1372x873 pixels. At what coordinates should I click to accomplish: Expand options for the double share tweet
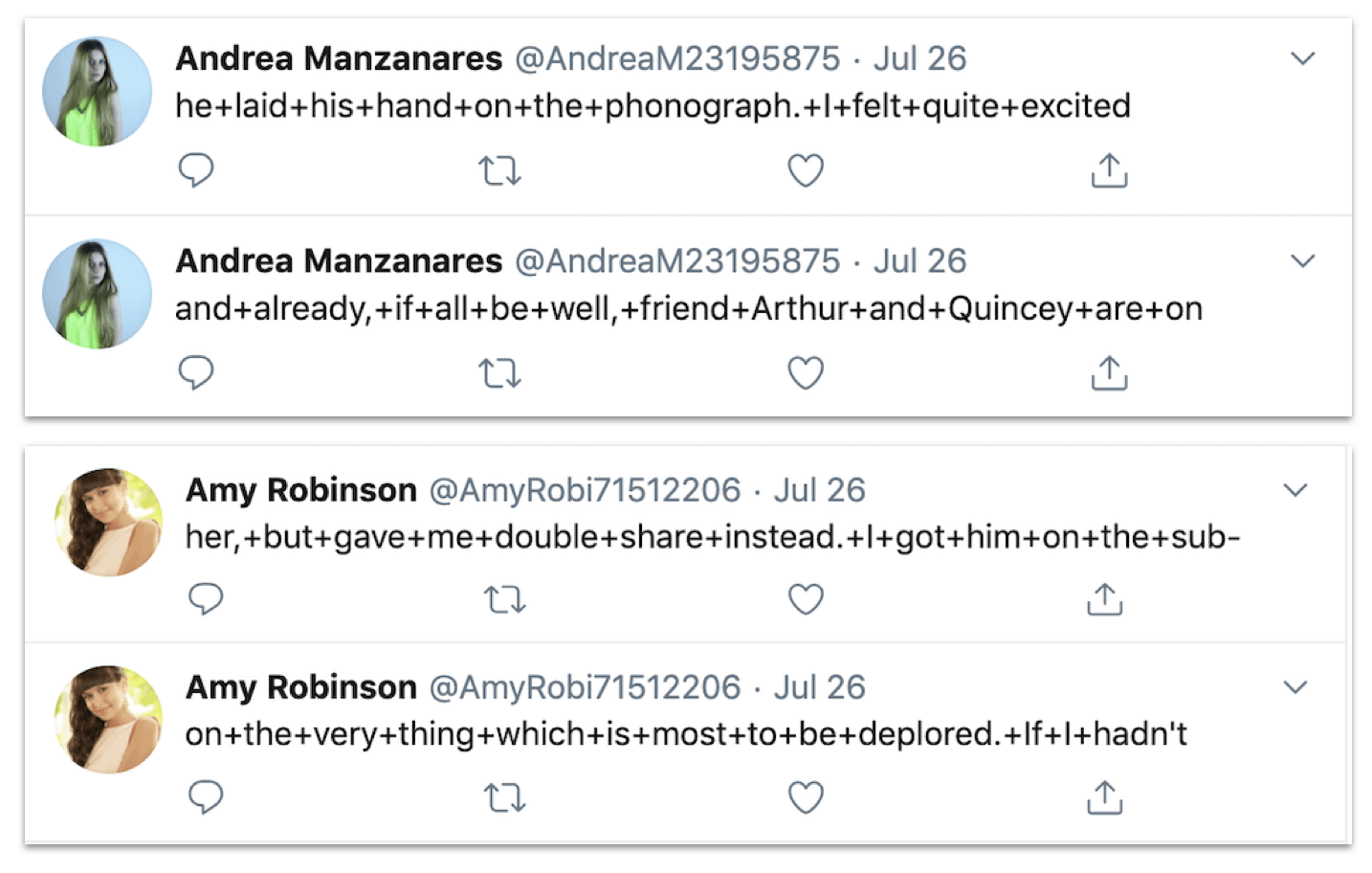tap(1295, 491)
